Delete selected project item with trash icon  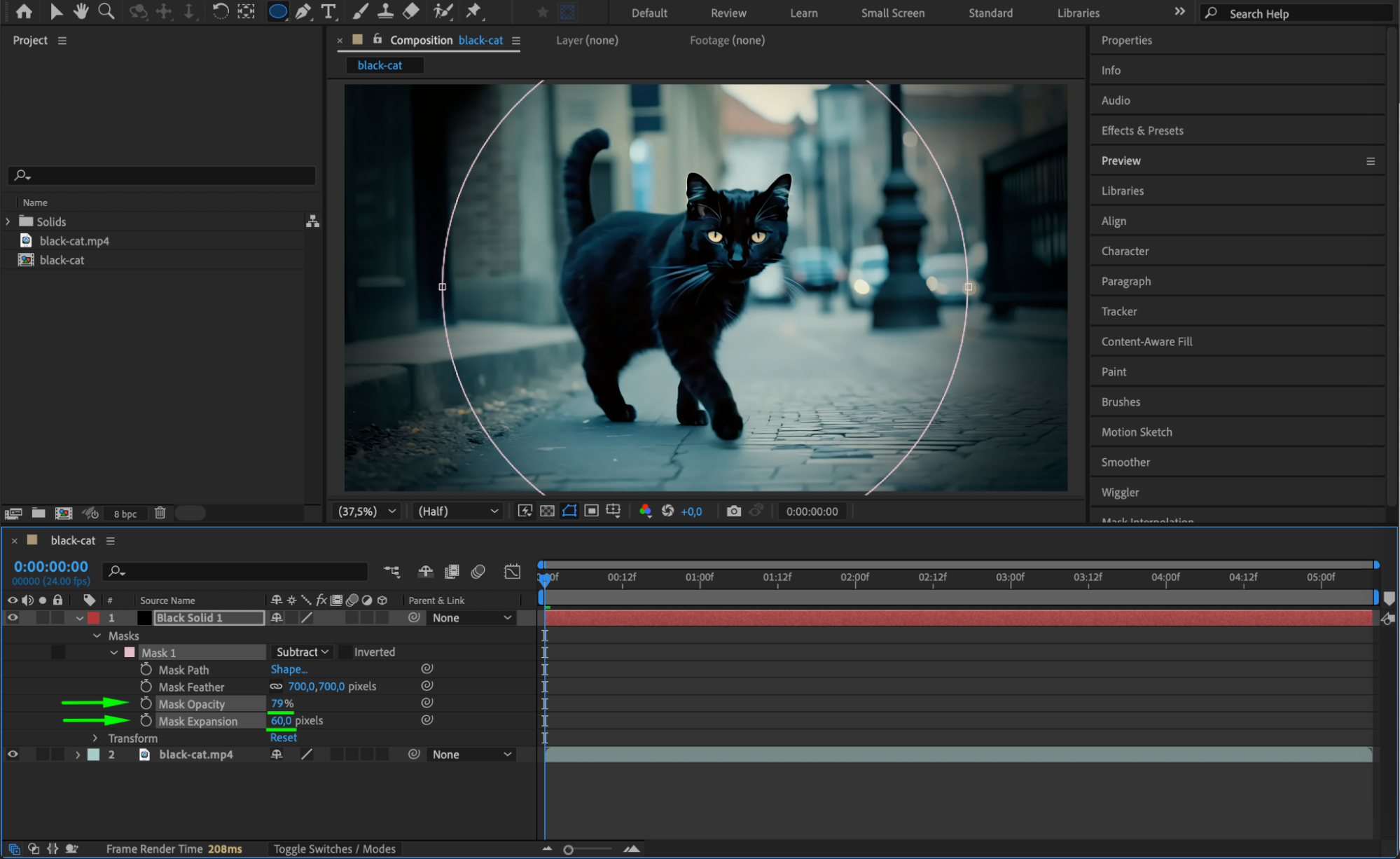pos(160,513)
